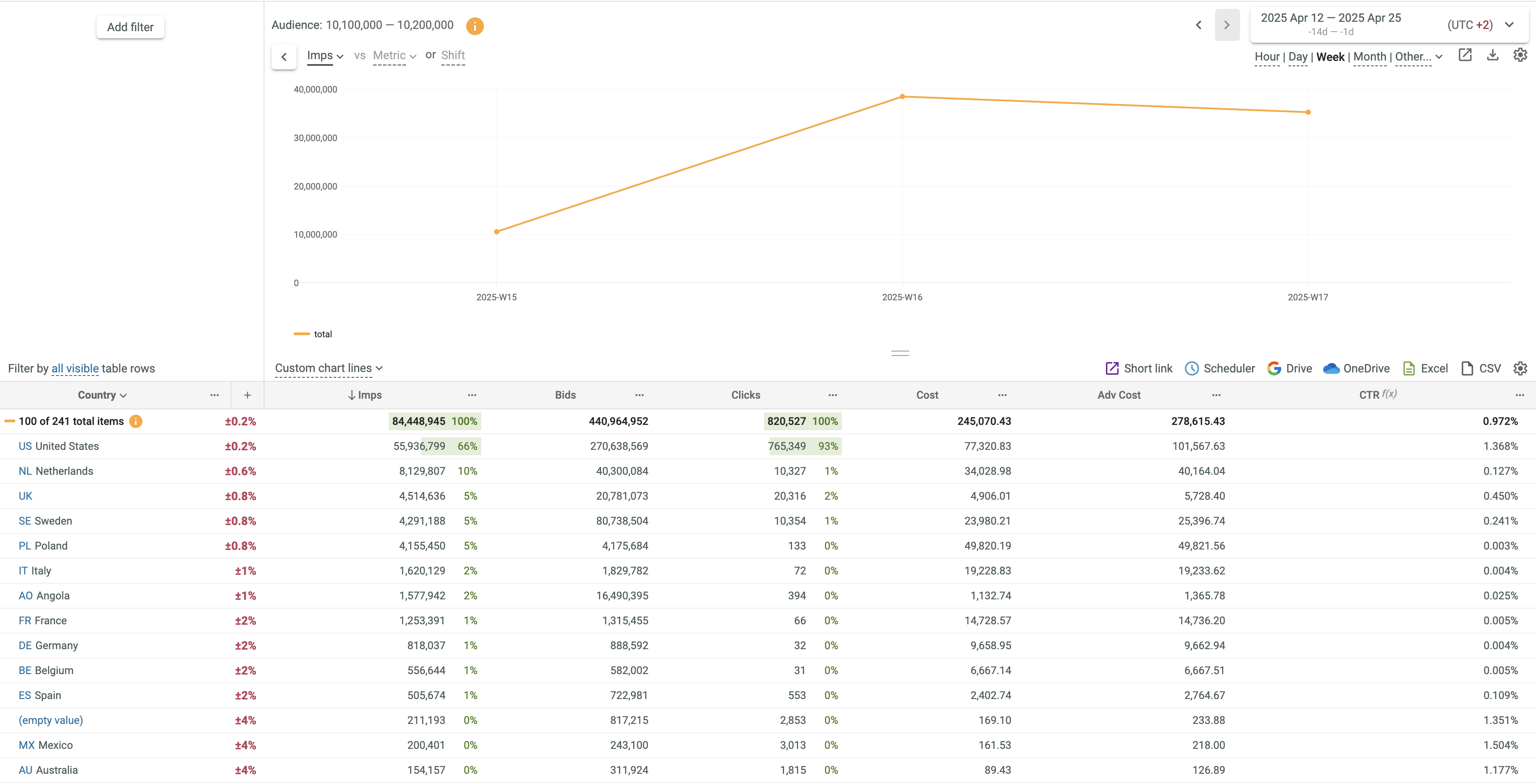Toggle total items row chart line
1536x784 pixels.
coord(9,421)
